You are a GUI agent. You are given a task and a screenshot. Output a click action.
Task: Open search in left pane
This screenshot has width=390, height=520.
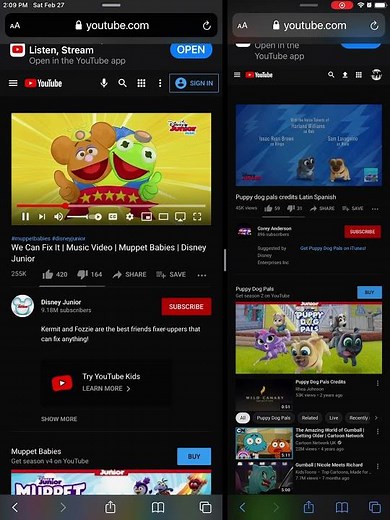[x=122, y=83]
